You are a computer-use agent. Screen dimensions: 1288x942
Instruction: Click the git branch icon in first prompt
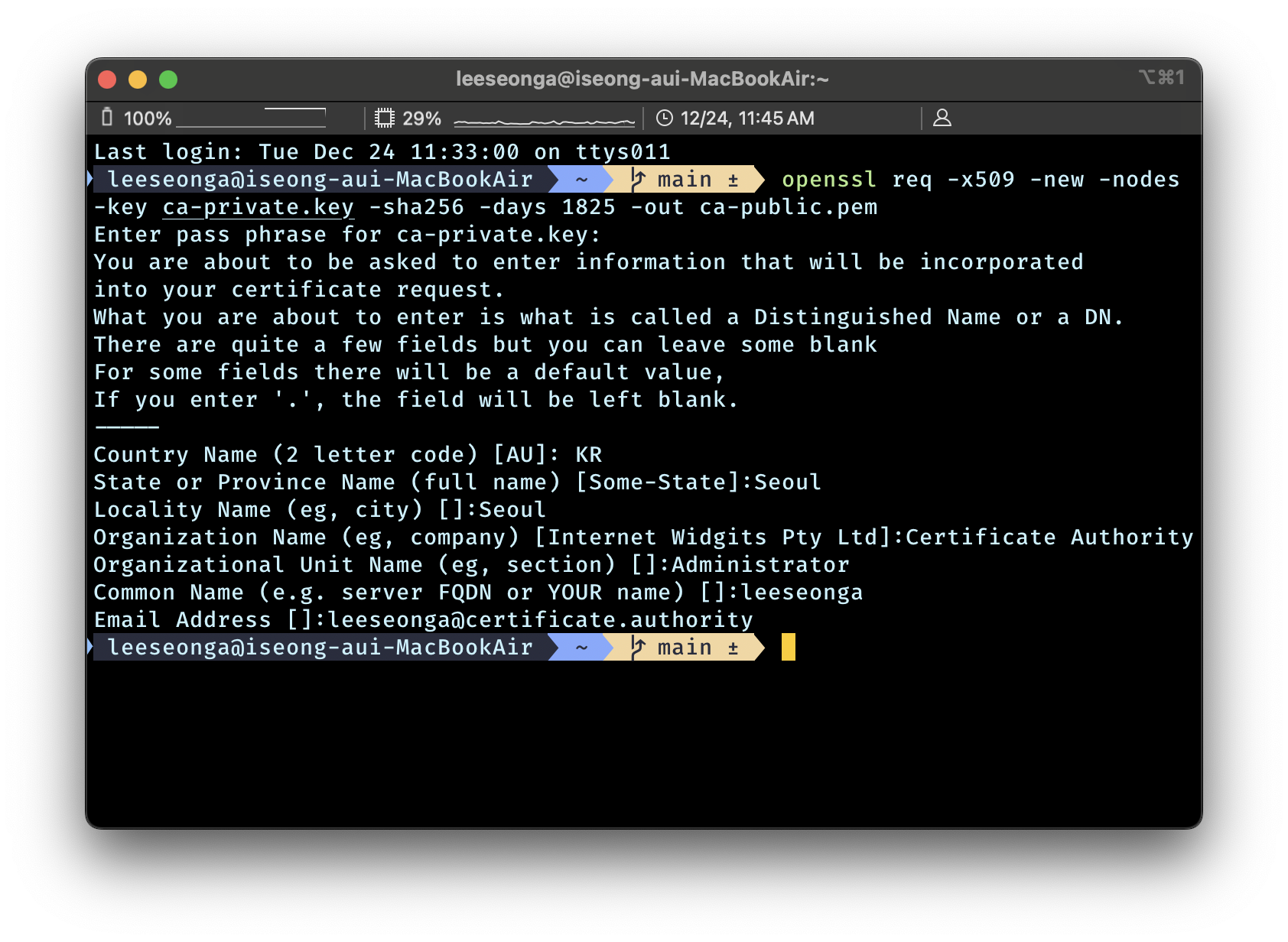click(x=638, y=180)
